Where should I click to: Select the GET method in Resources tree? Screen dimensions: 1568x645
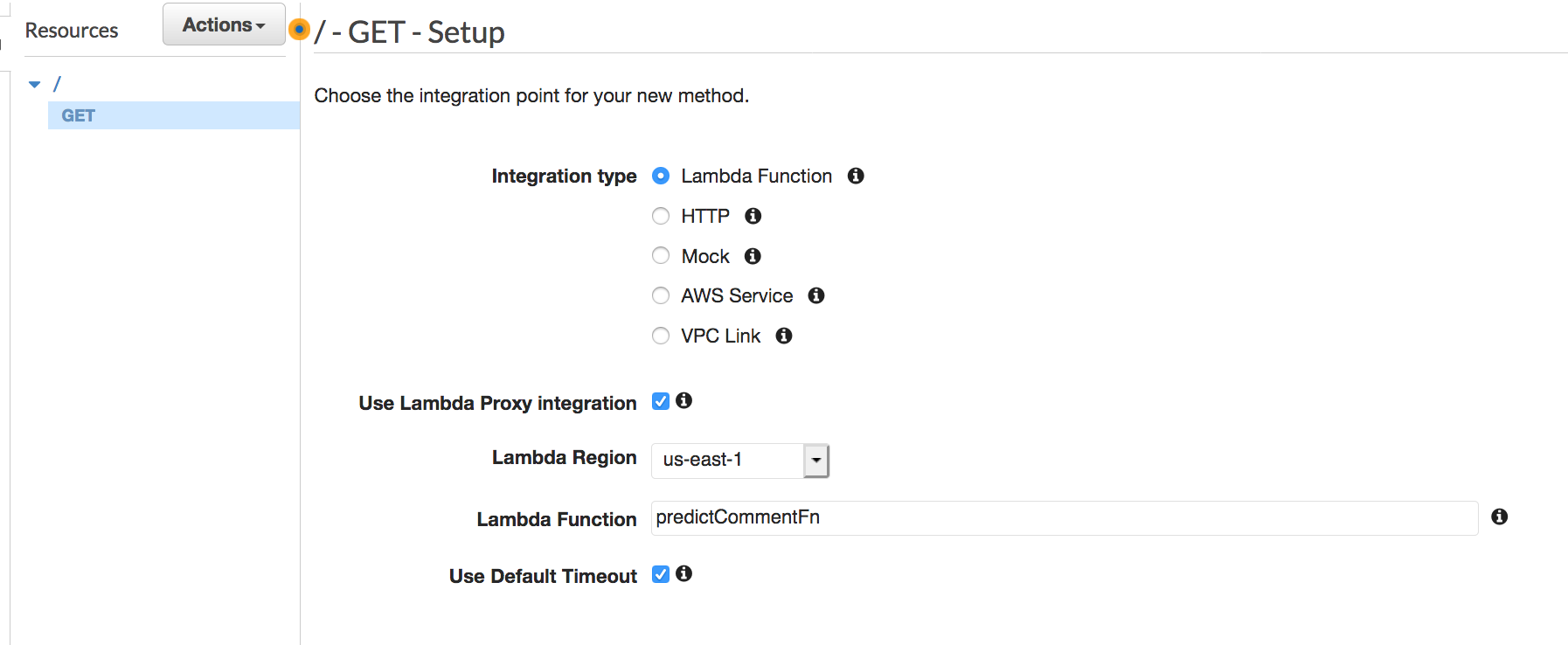[x=79, y=115]
